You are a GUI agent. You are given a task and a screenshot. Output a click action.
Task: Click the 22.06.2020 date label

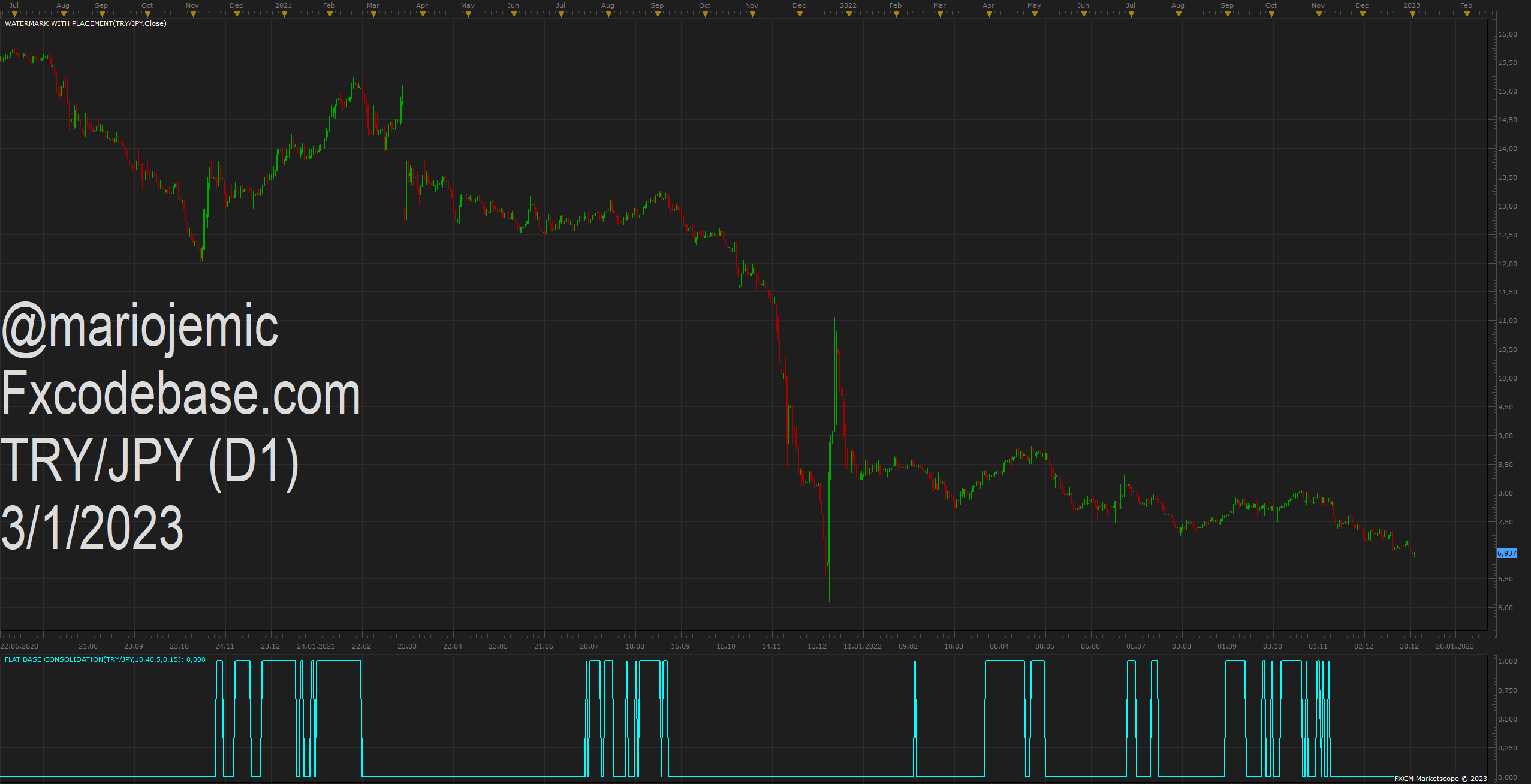(19, 646)
